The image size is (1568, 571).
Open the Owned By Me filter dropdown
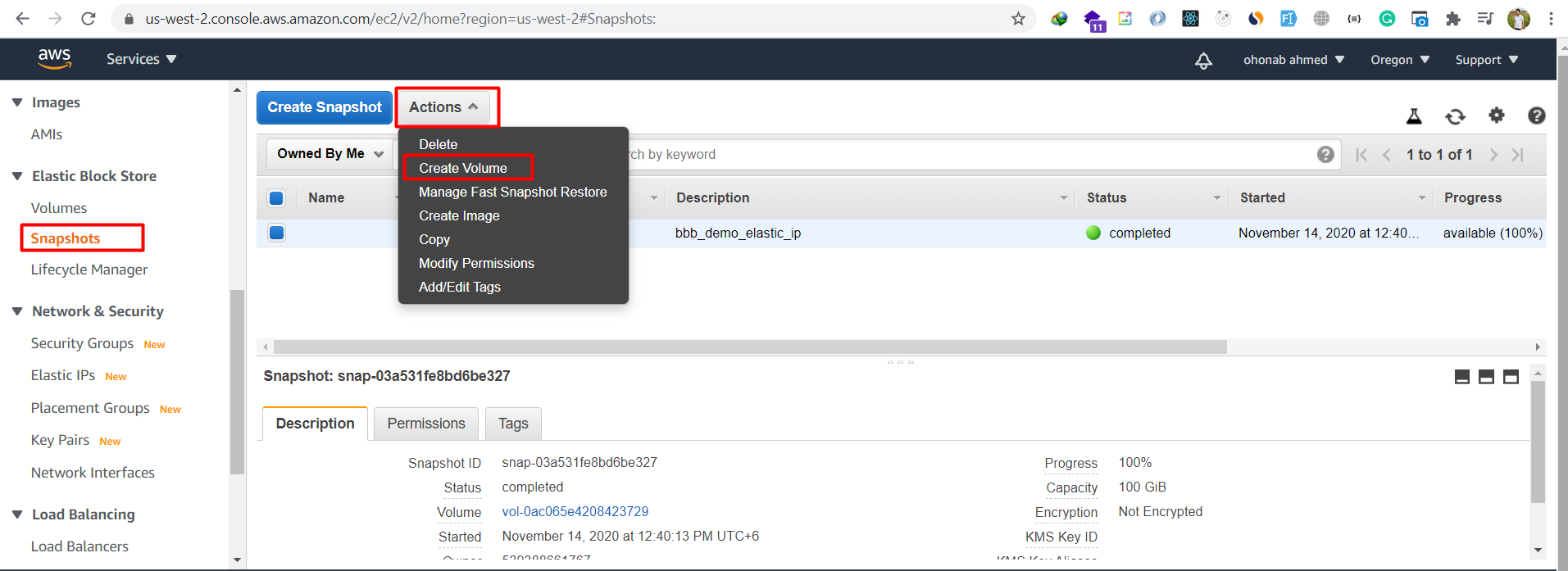(330, 154)
